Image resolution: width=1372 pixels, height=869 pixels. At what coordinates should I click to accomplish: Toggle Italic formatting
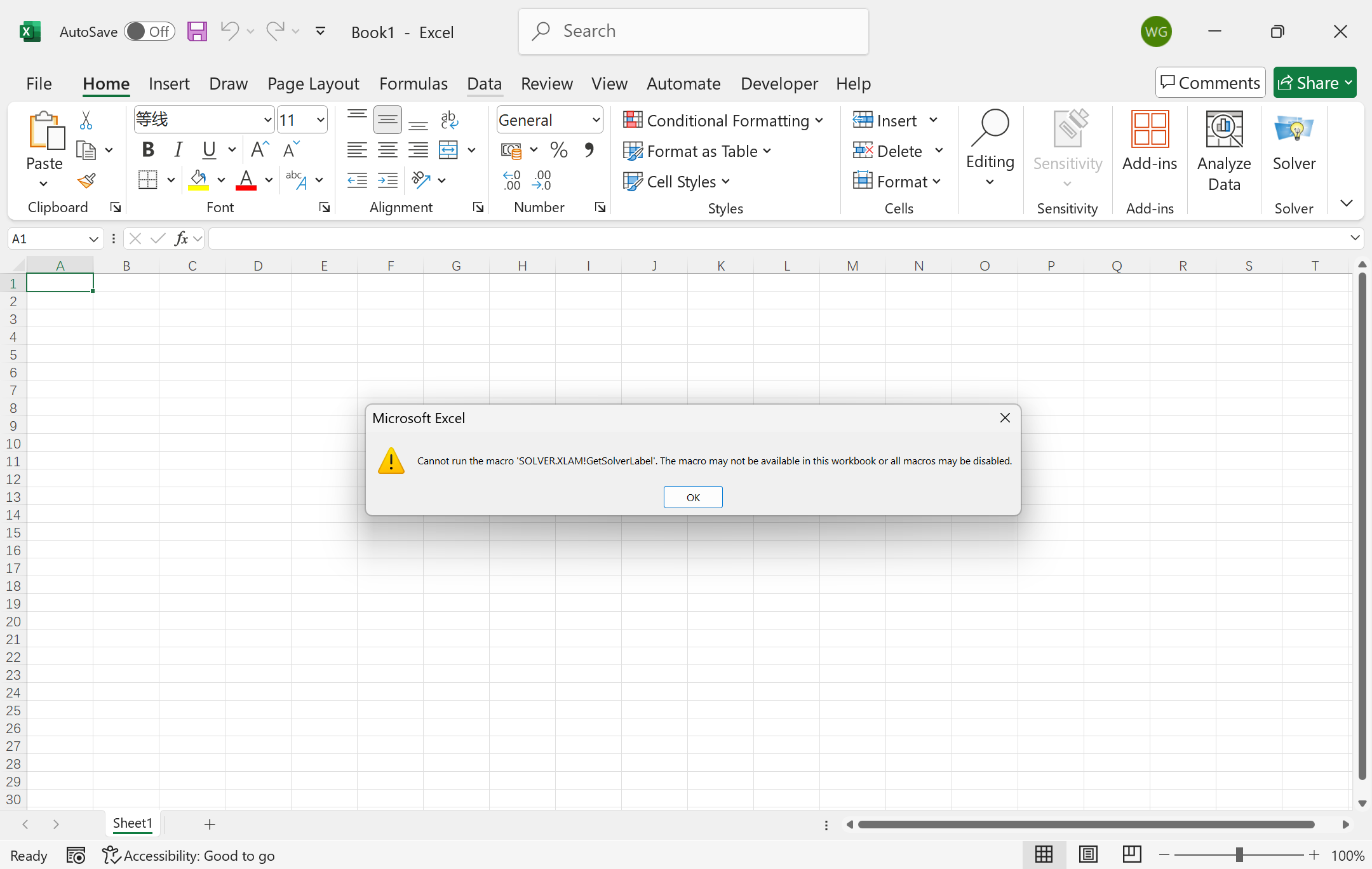pyautogui.click(x=178, y=150)
